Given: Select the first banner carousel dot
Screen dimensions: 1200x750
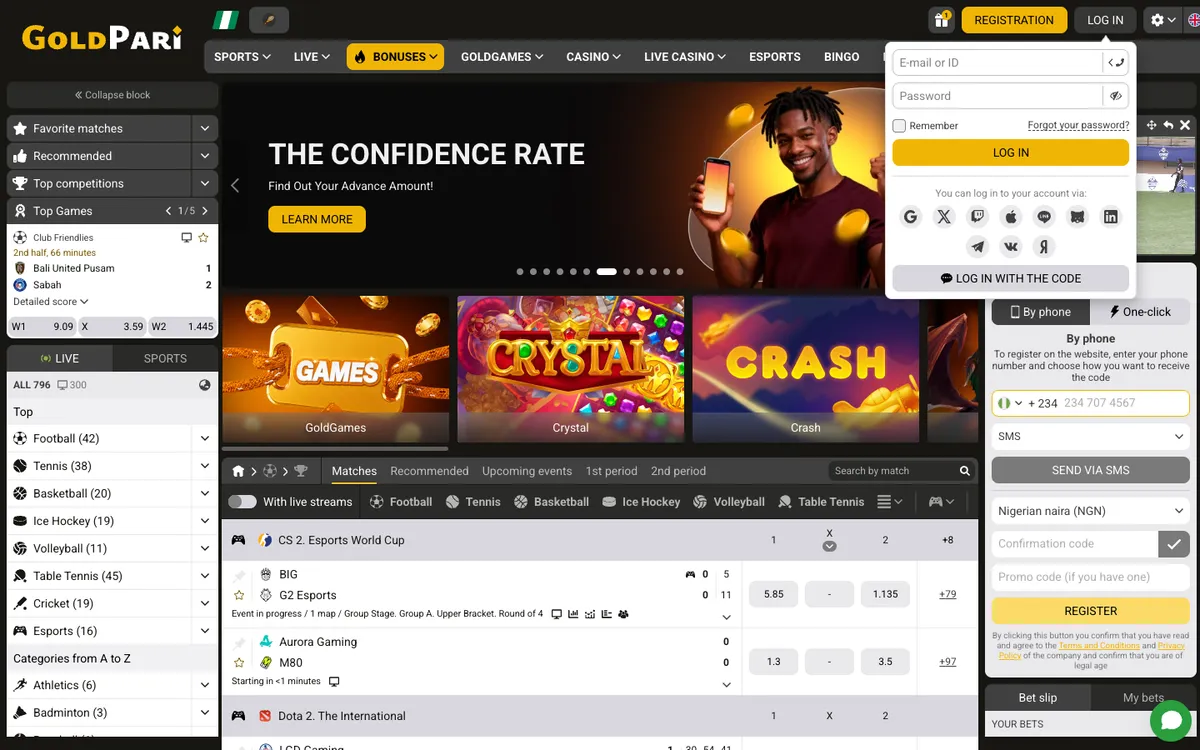Looking at the screenshot, I should click(x=520, y=272).
